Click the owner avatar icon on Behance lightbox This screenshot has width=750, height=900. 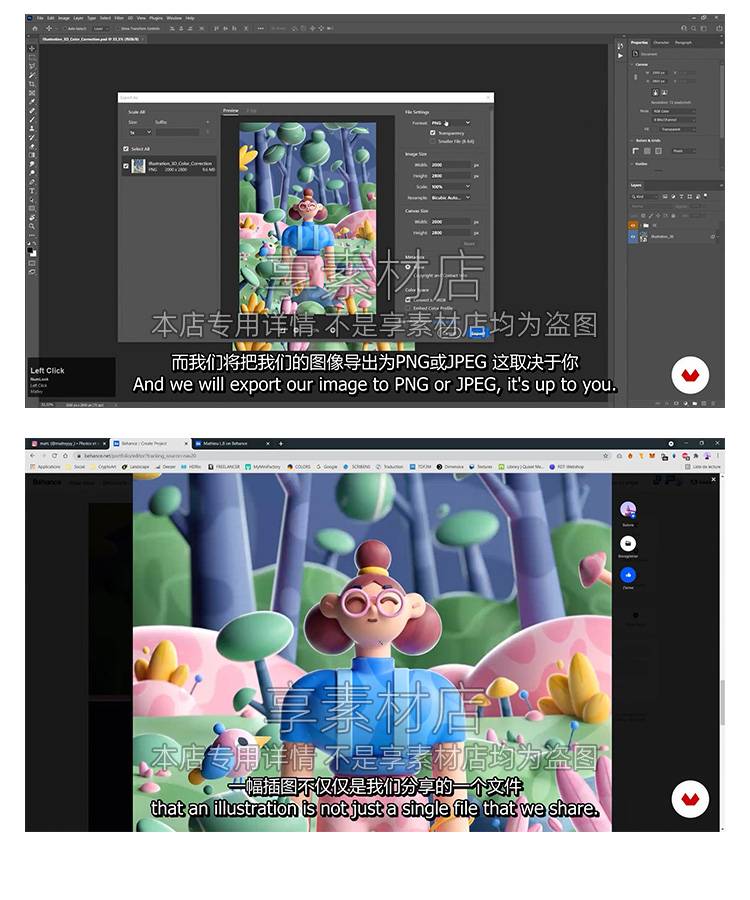pos(628,509)
